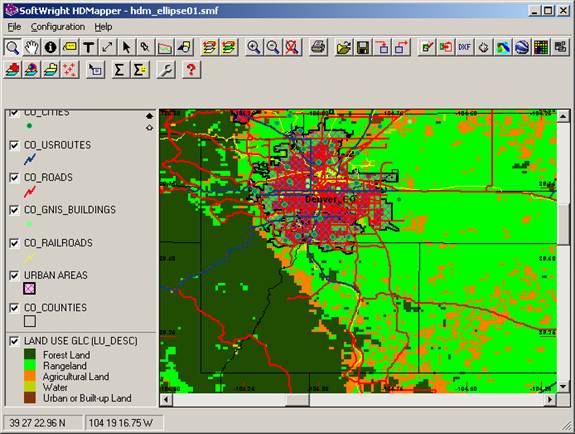The width and height of the screenshot is (575, 434).
Task: Save the map with floppy disk icon
Action: pyautogui.click(x=363, y=47)
